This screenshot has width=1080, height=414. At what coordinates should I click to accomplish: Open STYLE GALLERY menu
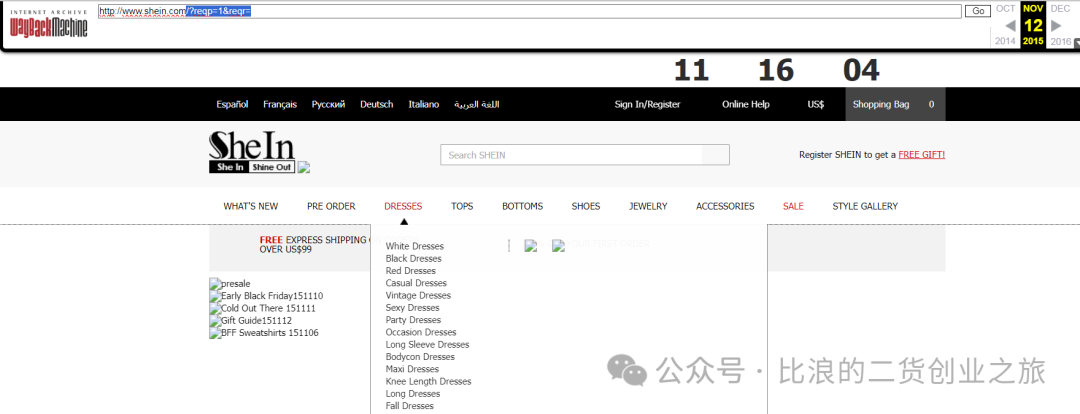click(865, 206)
